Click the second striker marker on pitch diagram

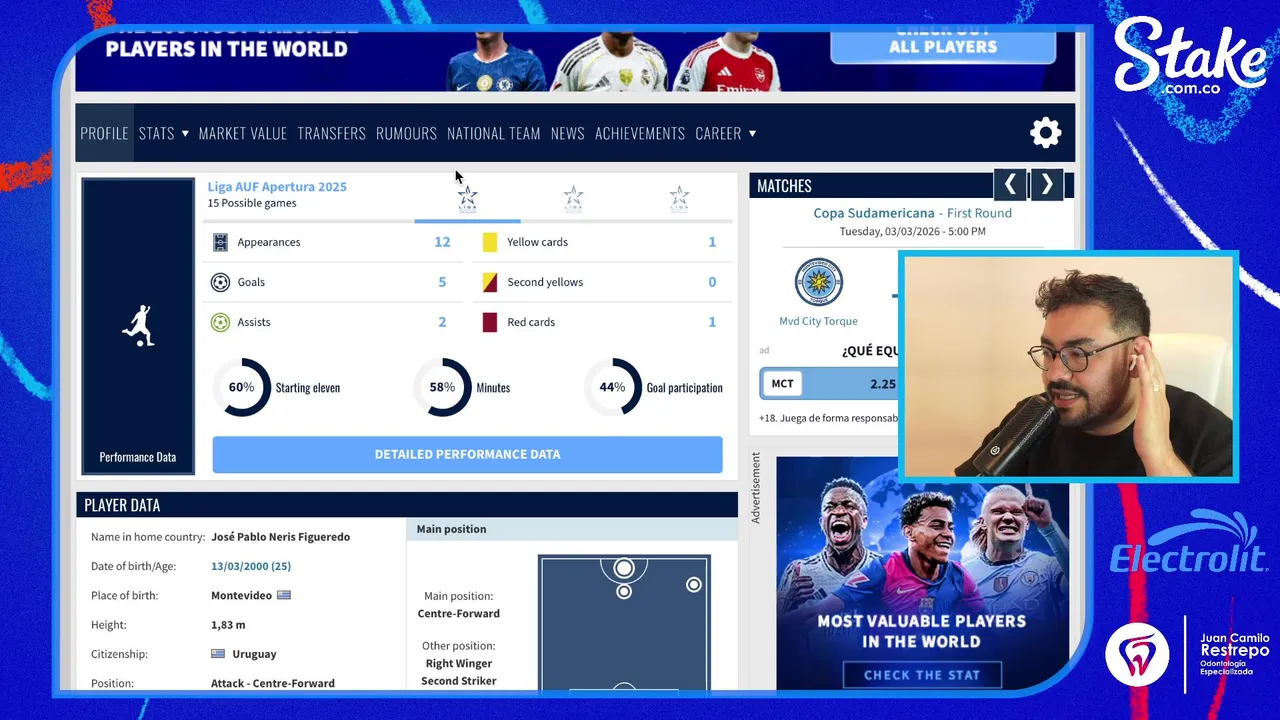pos(624,592)
